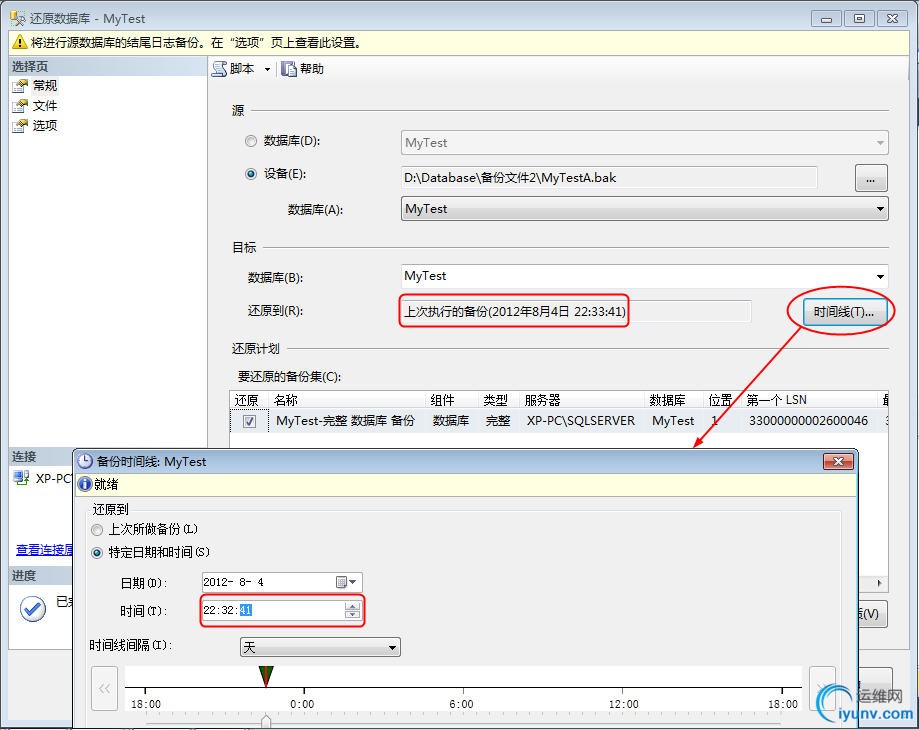The width and height of the screenshot is (919, 730).
Task: Click the 时间线(T)... button
Action: point(843,312)
